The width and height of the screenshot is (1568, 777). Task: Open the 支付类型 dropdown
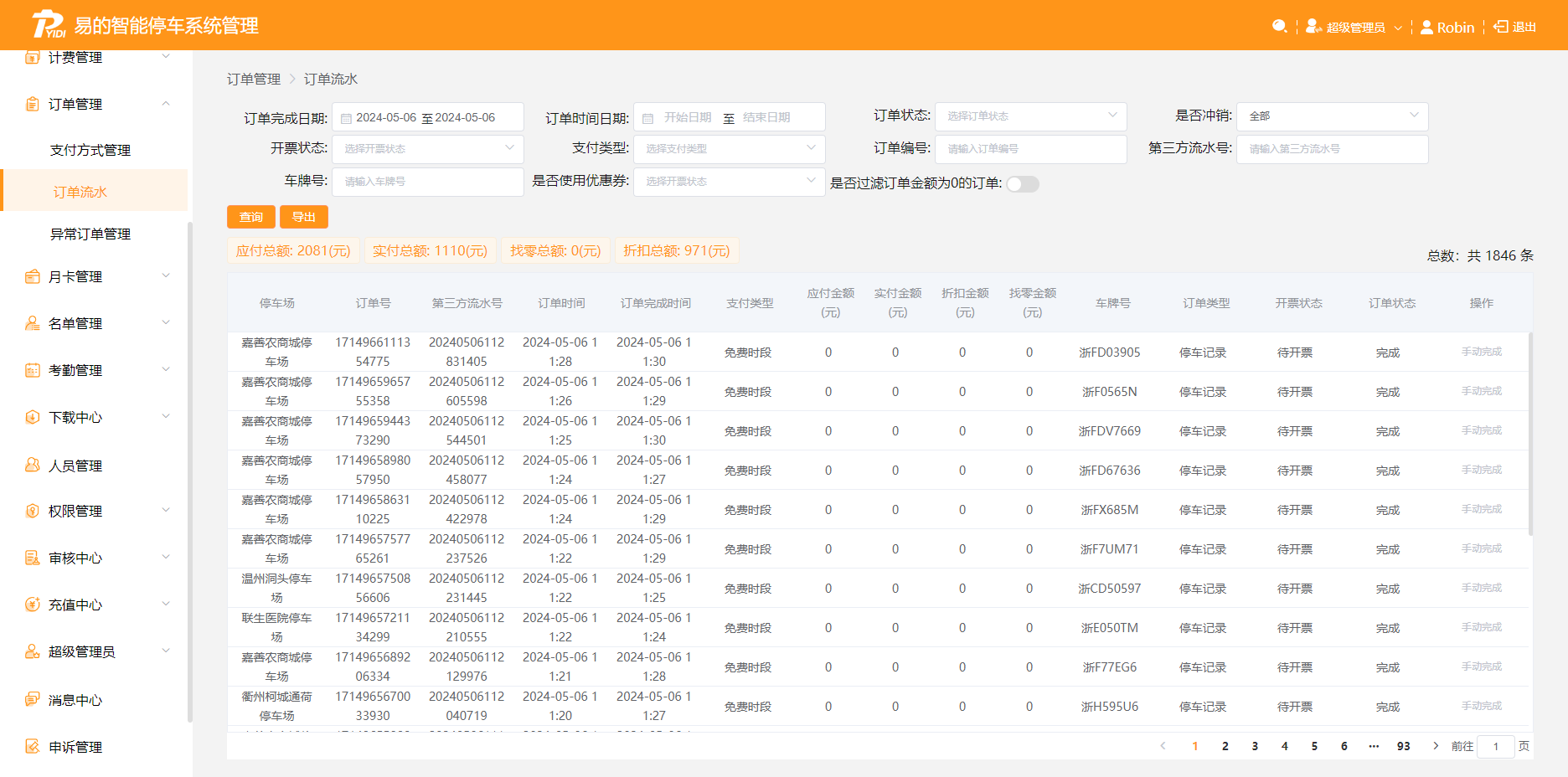pos(729,149)
